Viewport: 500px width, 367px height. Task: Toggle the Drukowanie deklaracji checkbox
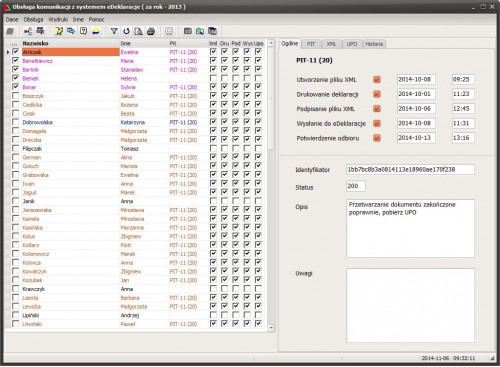(x=377, y=94)
